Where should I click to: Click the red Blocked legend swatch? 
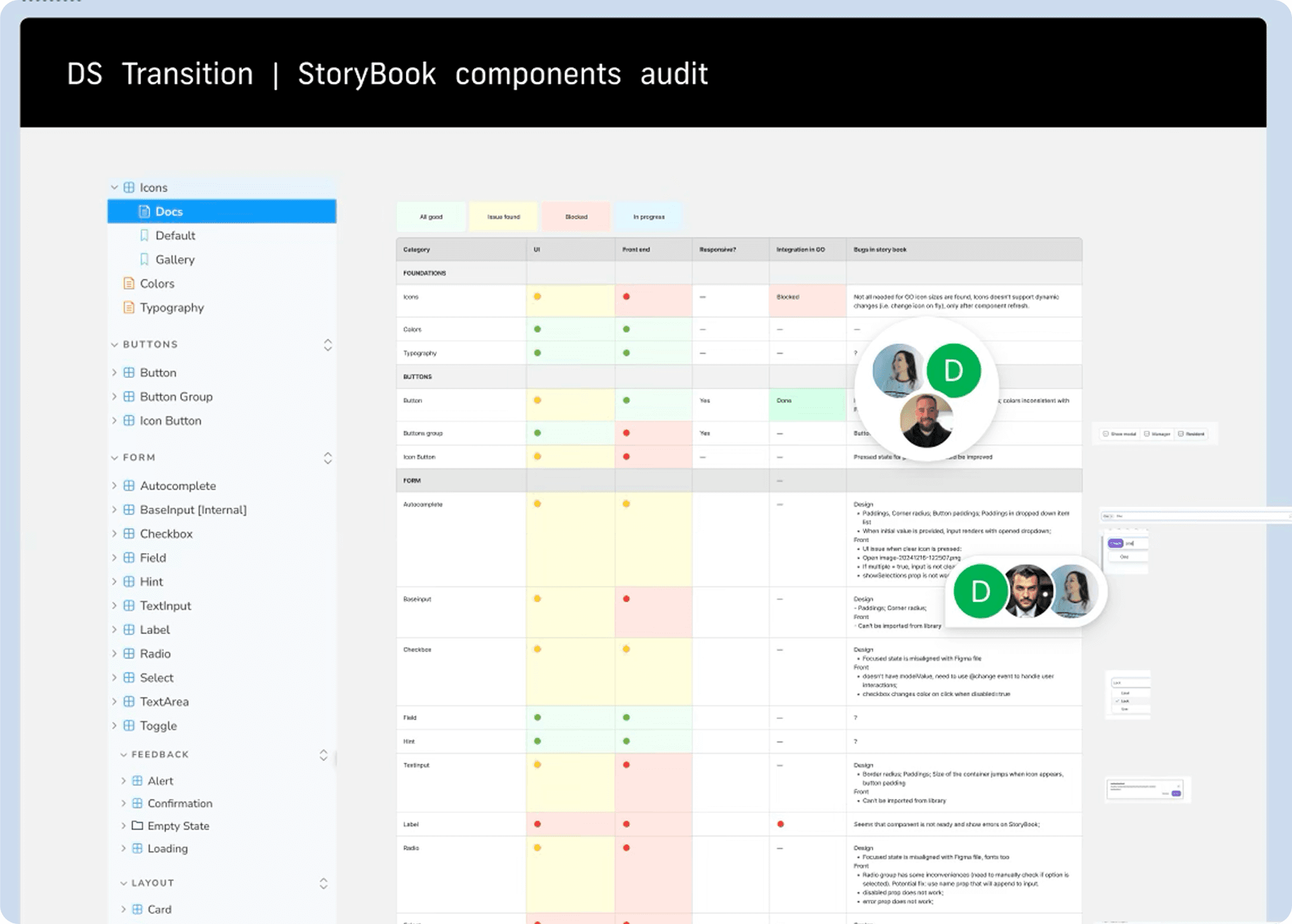tap(576, 217)
